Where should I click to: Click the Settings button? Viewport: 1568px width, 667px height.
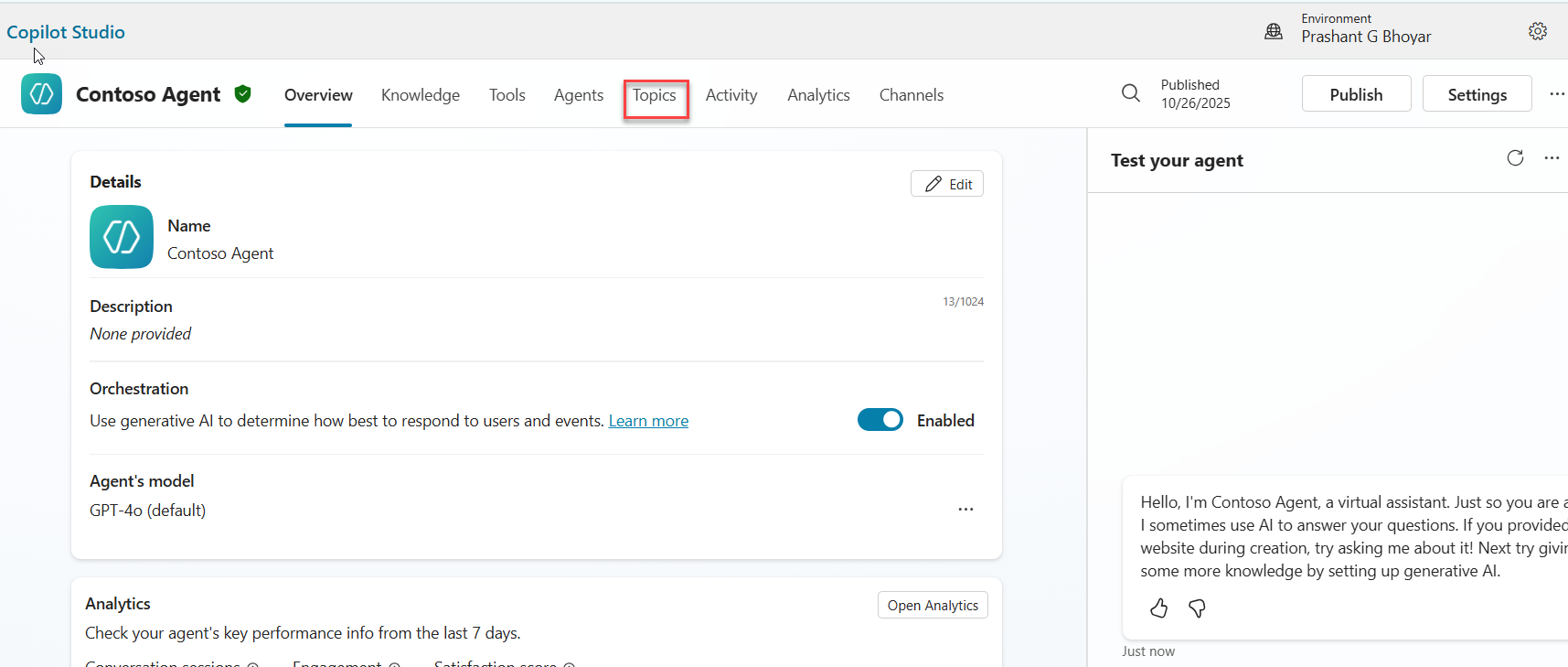[x=1477, y=94]
